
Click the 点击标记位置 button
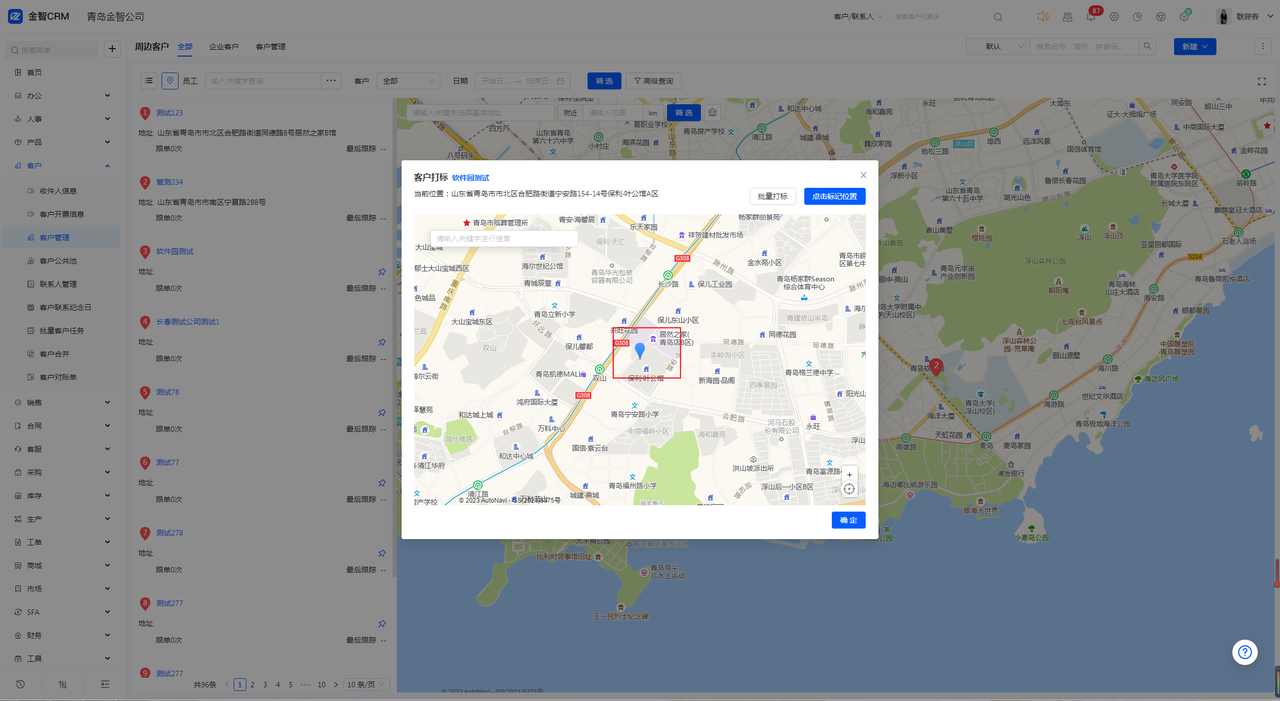click(x=834, y=196)
